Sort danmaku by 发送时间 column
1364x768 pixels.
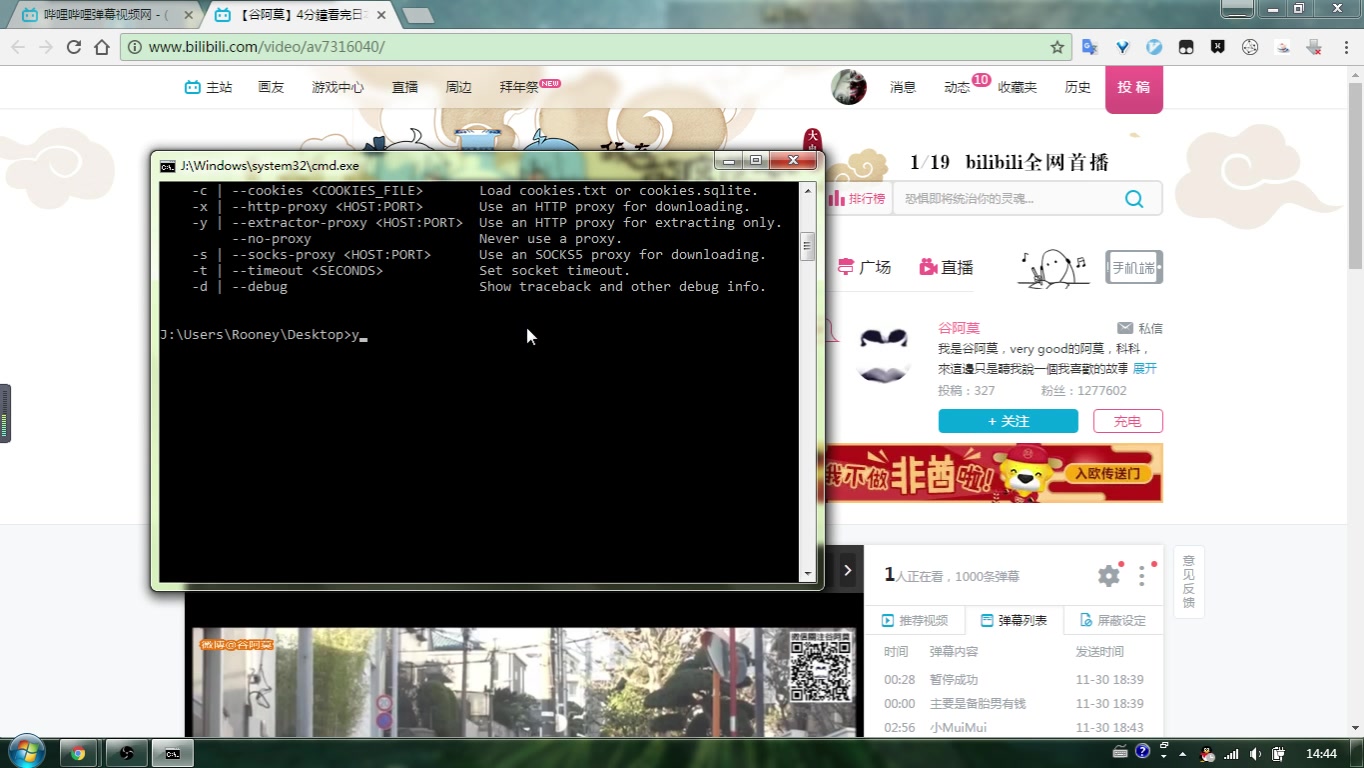[x=1100, y=652]
